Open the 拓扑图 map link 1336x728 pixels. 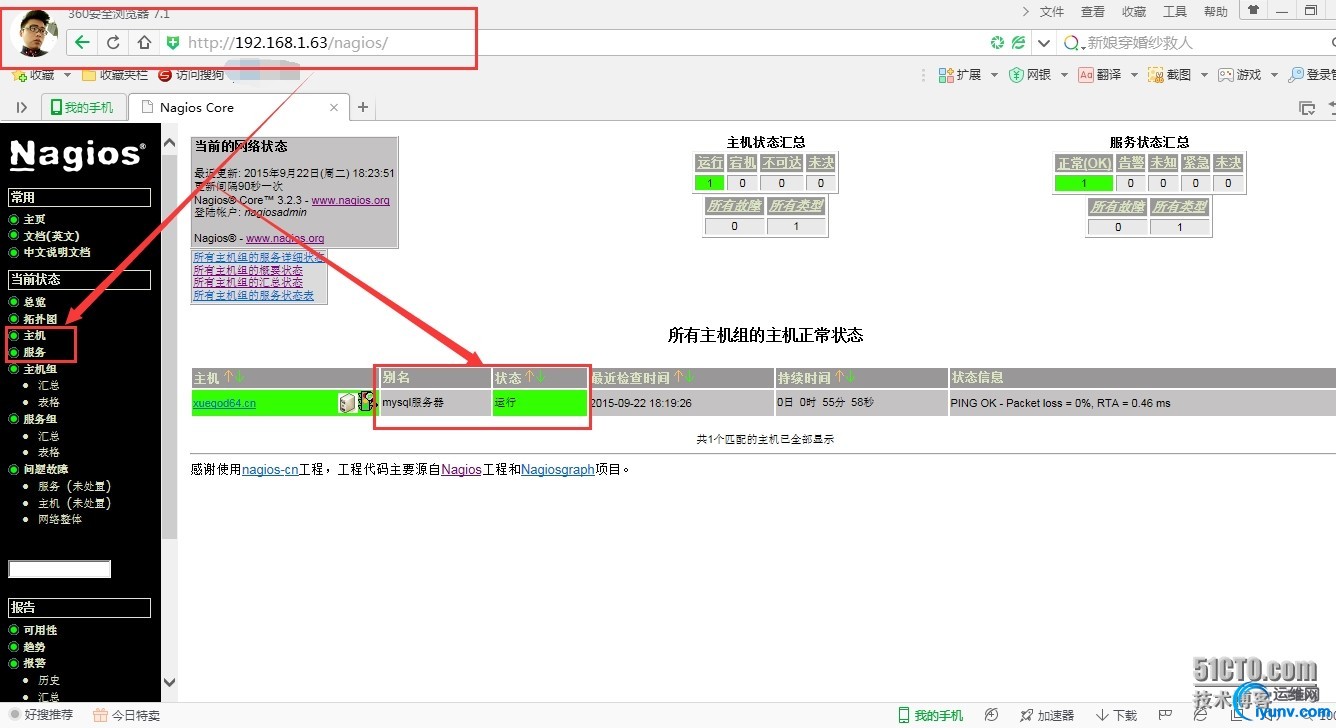click(x=41, y=319)
